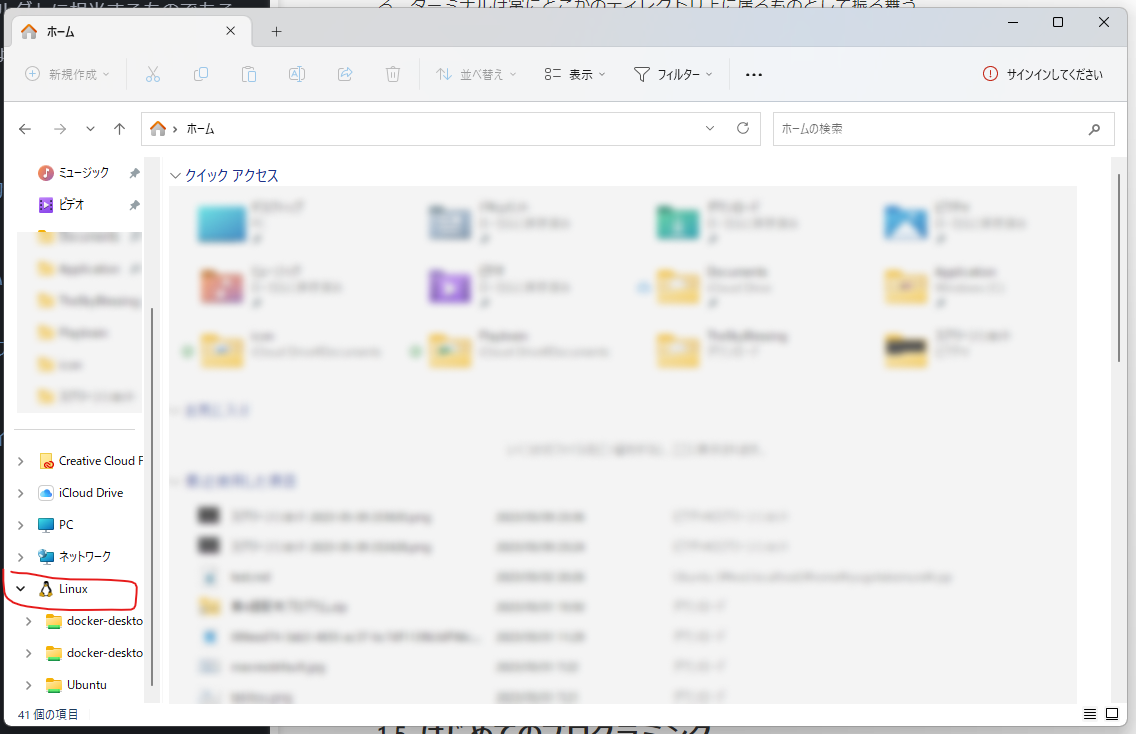Click the Paste clipboard icon
The width and height of the screenshot is (1136, 734).
coord(248,74)
